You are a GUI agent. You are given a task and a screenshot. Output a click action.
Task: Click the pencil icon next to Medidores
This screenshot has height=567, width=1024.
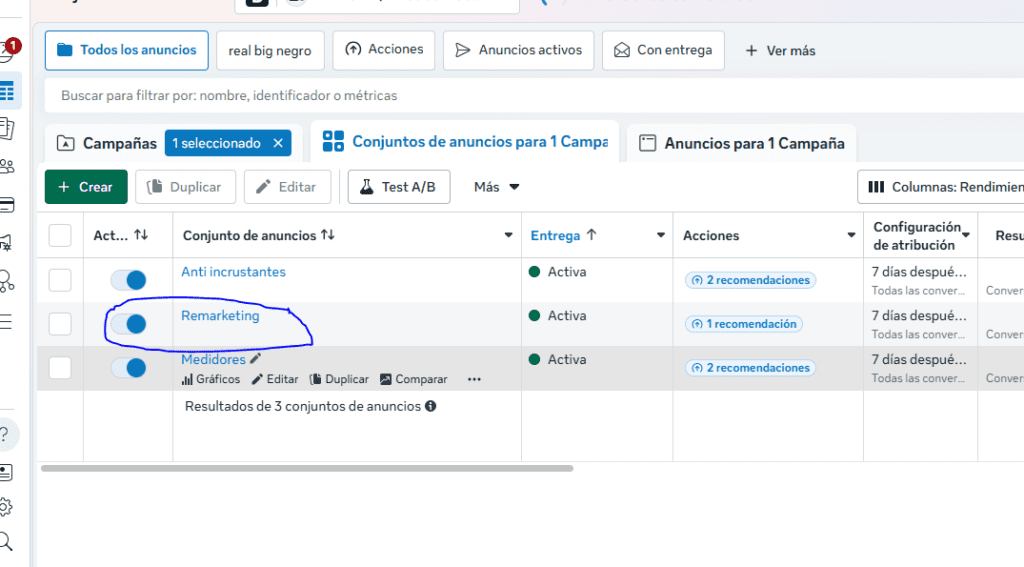255,358
